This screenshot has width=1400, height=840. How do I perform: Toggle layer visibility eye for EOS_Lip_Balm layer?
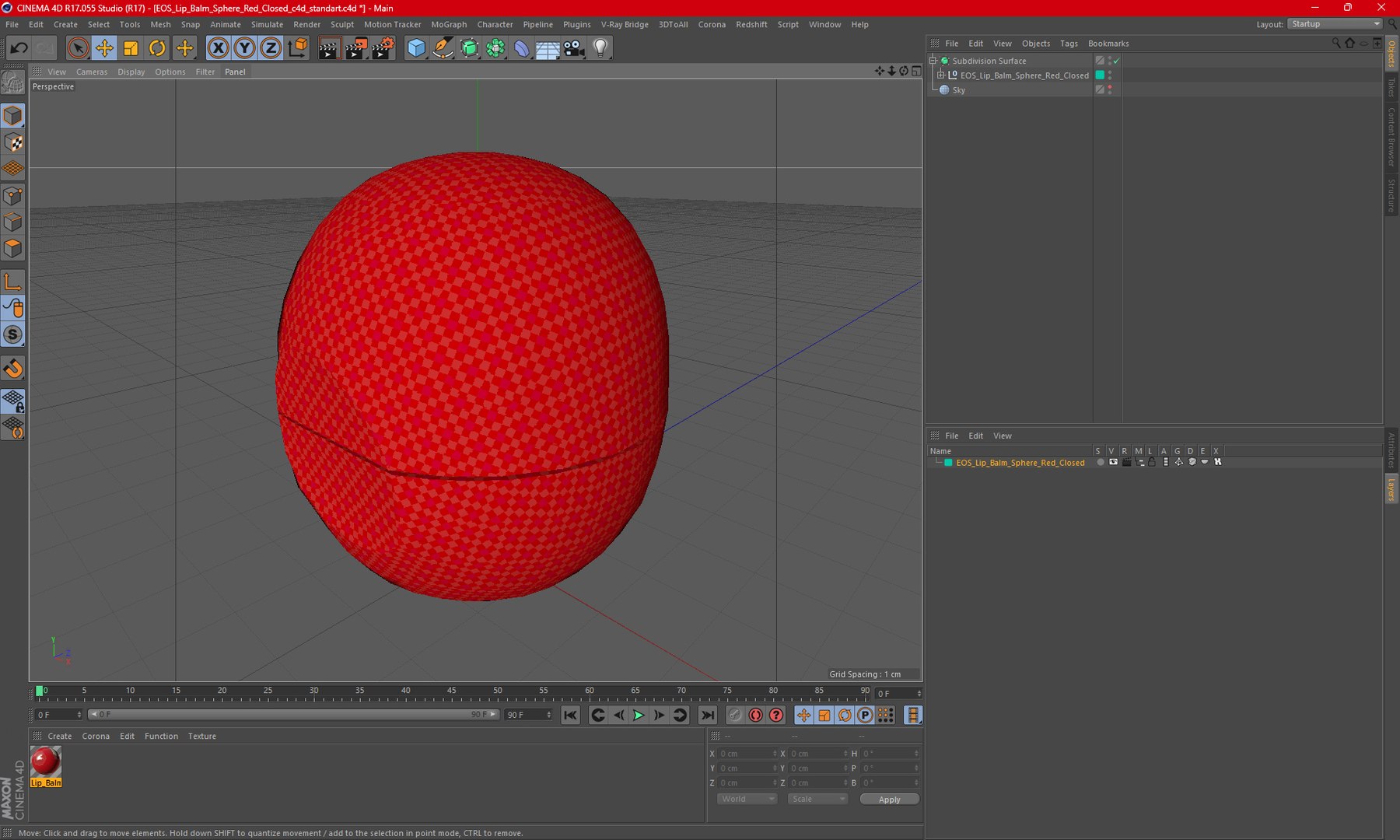(1113, 462)
